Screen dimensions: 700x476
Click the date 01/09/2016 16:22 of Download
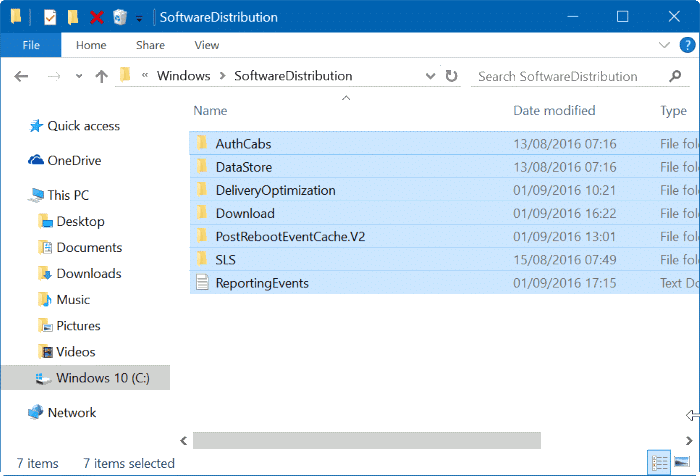(565, 213)
